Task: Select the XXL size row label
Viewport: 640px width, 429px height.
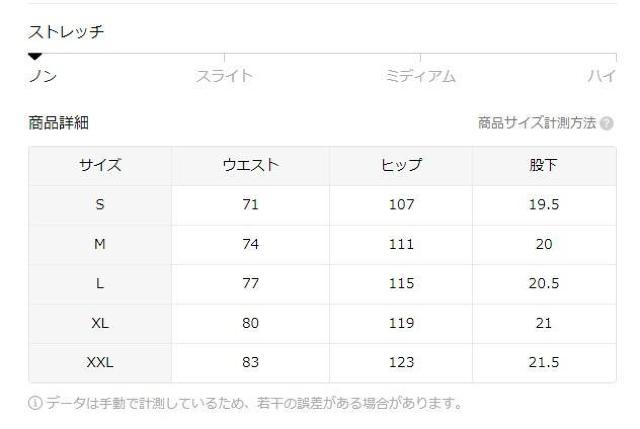Action: point(100,362)
